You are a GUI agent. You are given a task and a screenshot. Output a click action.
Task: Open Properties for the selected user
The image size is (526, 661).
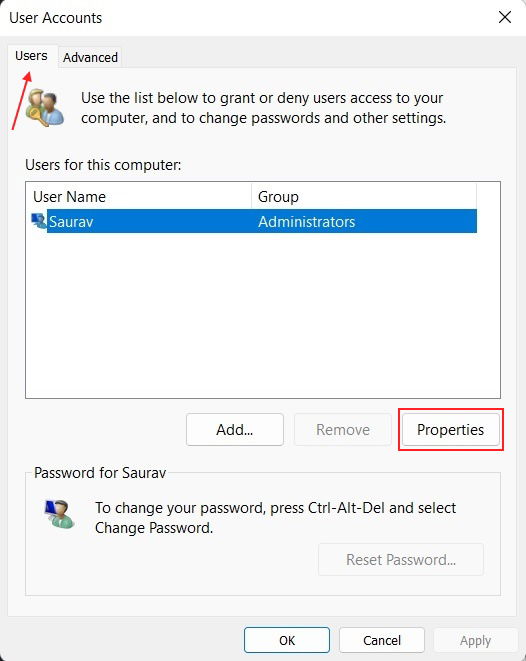(451, 430)
